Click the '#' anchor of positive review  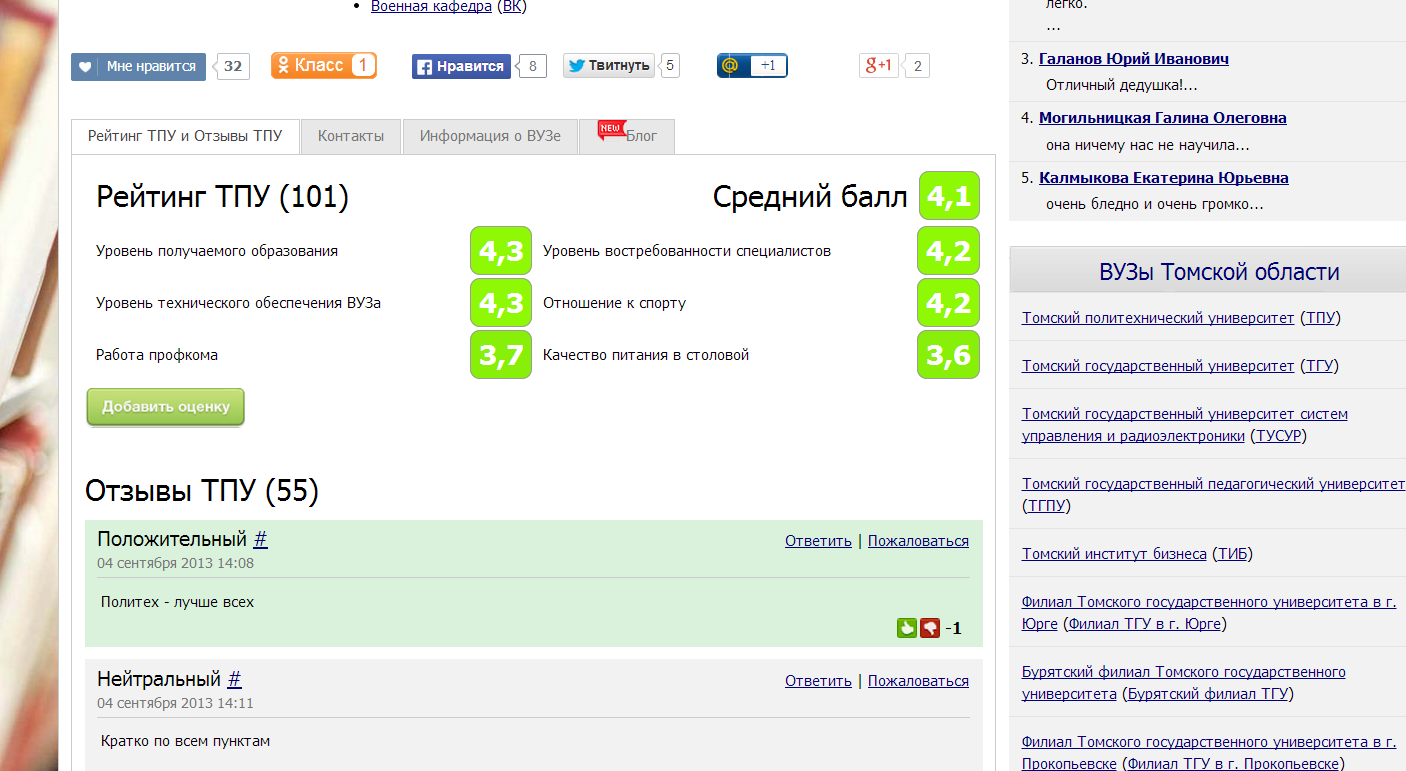[260, 540]
